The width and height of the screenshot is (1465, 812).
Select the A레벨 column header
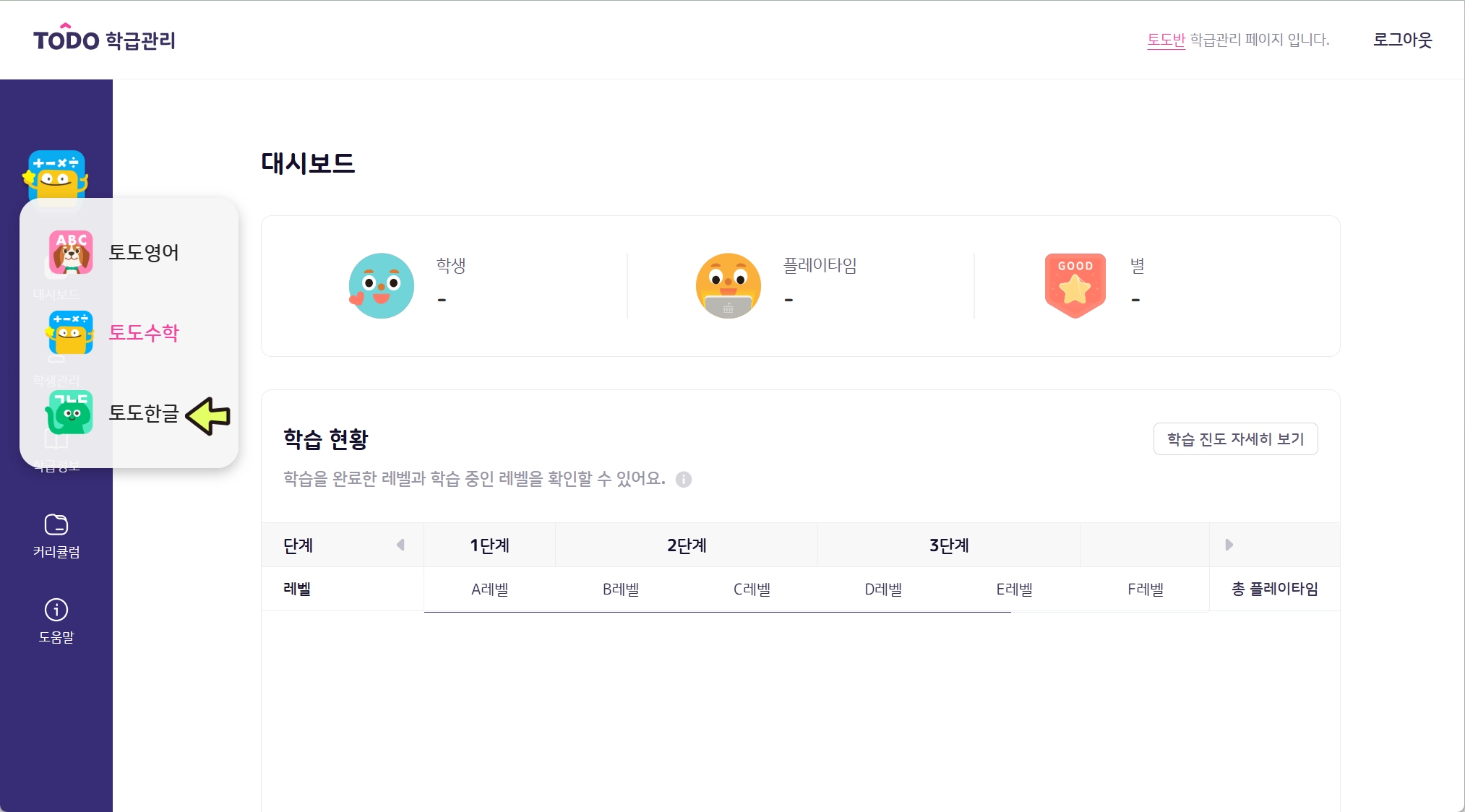489,589
